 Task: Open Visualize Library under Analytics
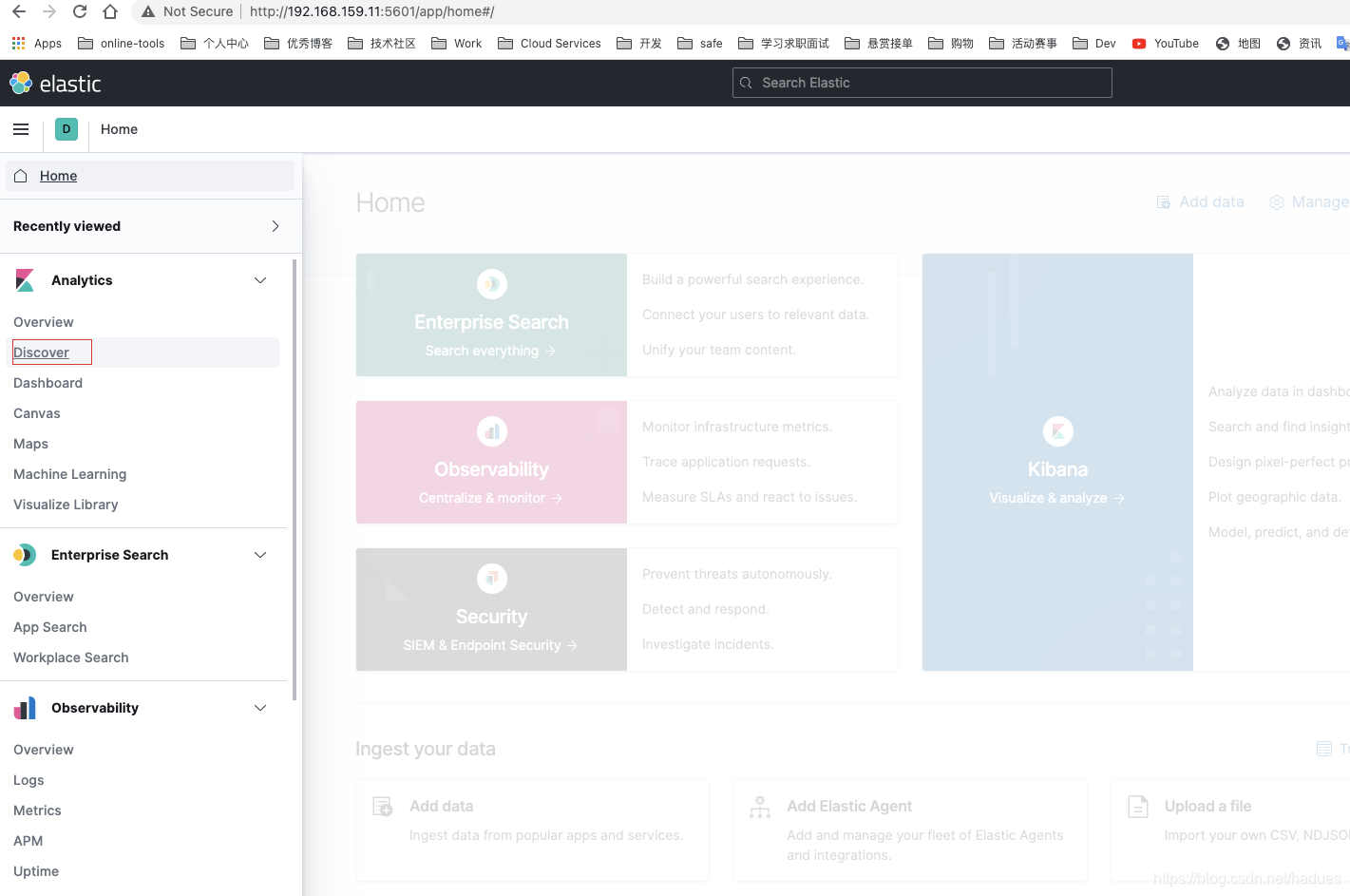[x=66, y=505]
